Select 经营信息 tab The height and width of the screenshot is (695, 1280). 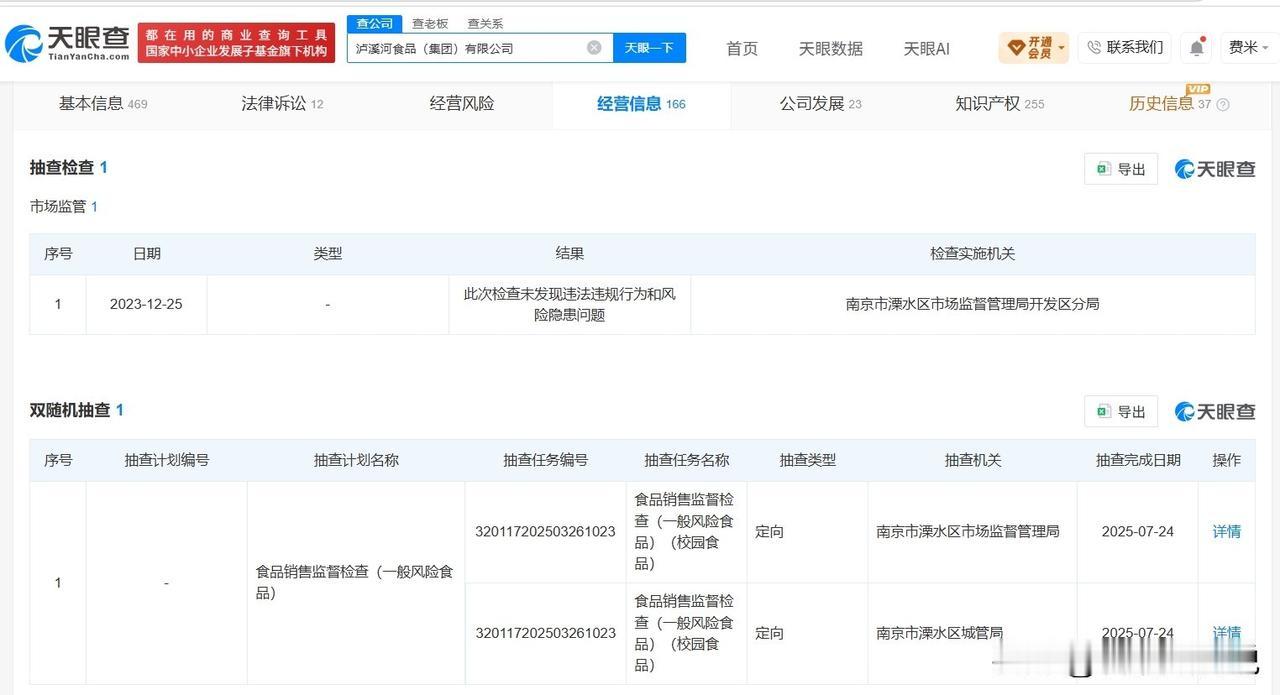click(641, 103)
